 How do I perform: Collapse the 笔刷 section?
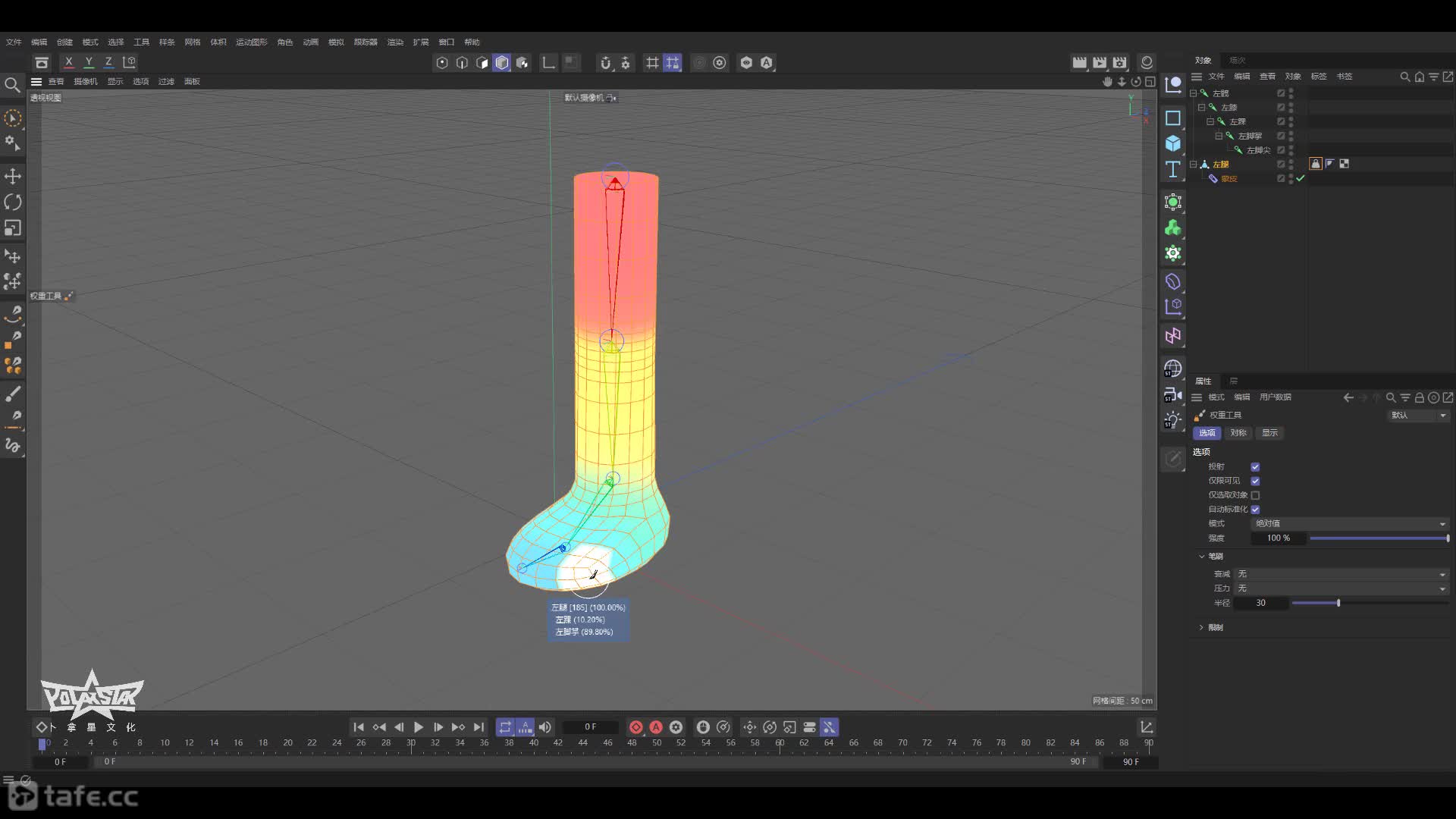point(1202,557)
